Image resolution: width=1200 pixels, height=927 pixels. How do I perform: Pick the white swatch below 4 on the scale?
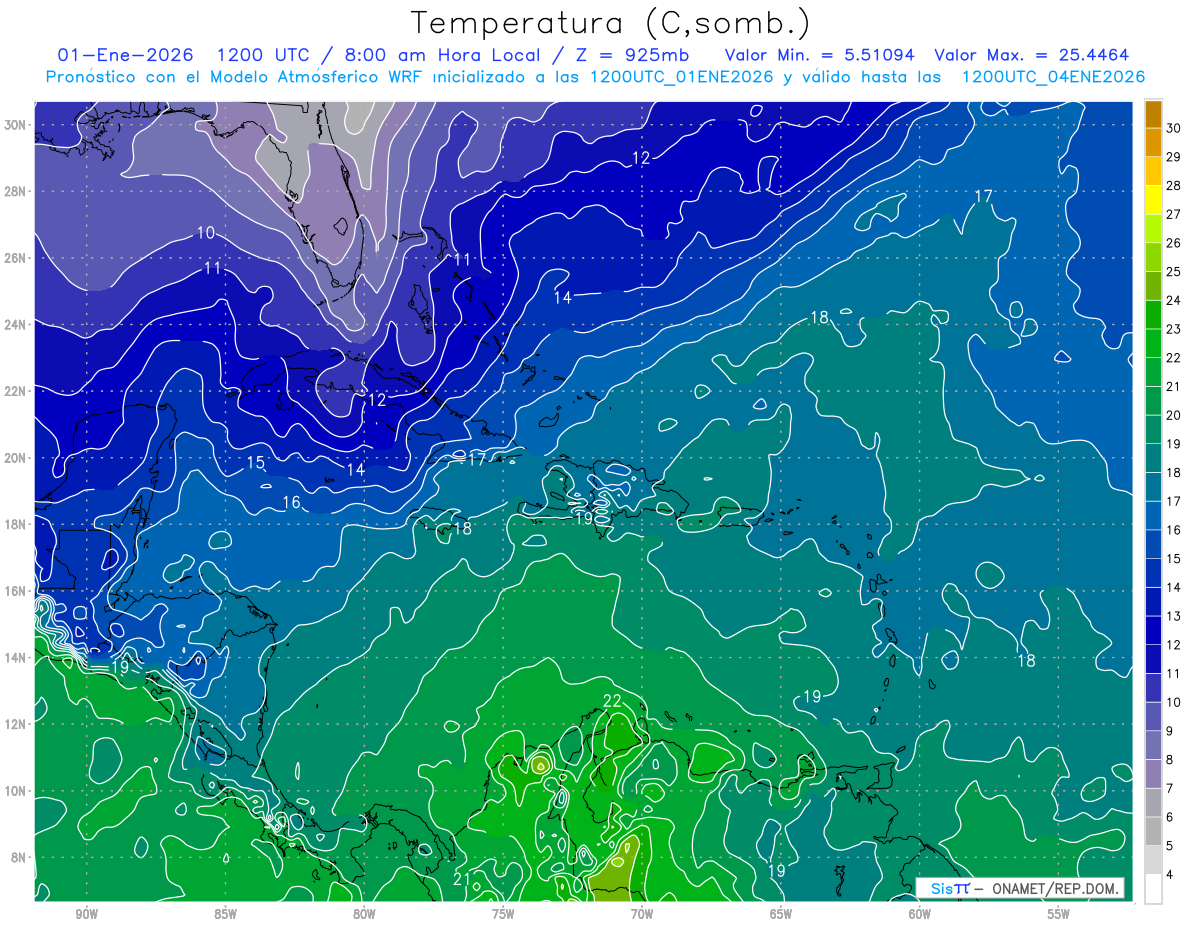[x=1153, y=888]
